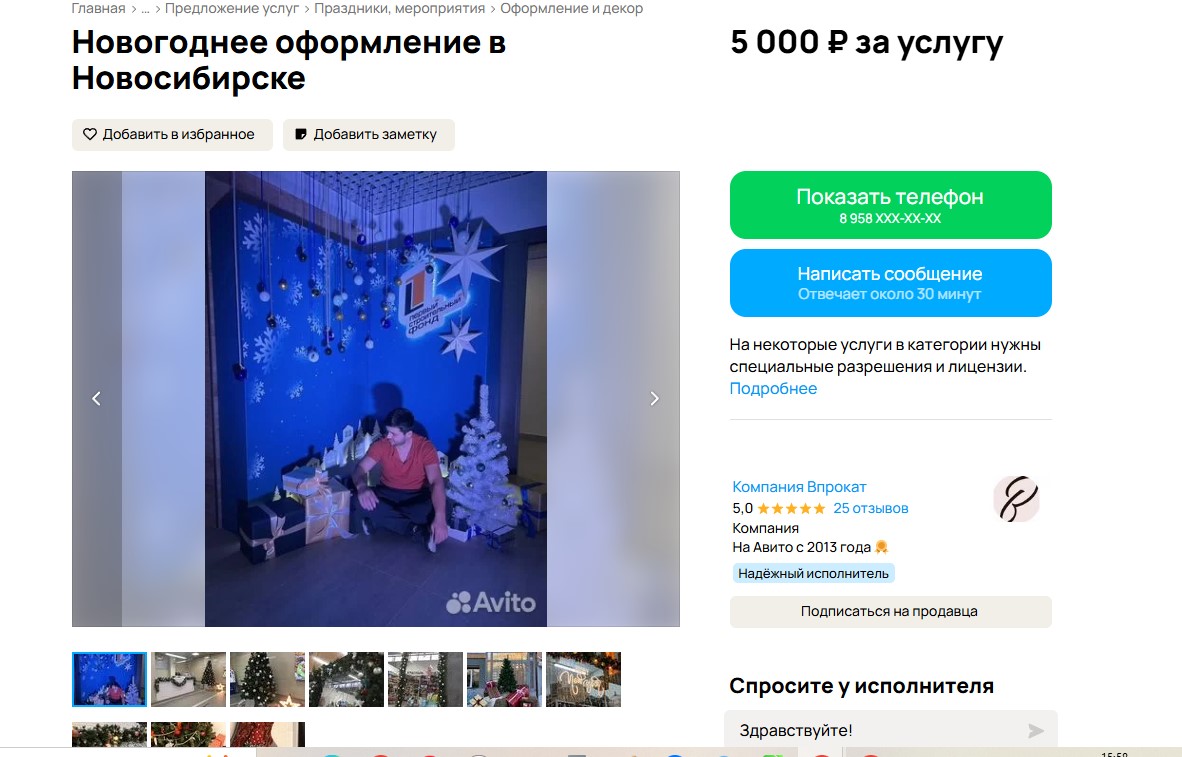Send message using the paper plane icon
The height and width of the screenshot is (757, 1182).
point(1036,731)
